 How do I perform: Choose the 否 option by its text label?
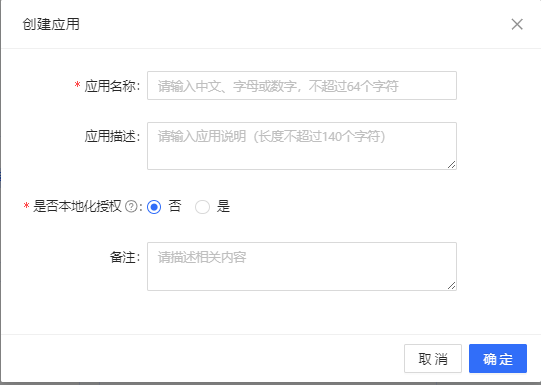[x=175, y=207]
